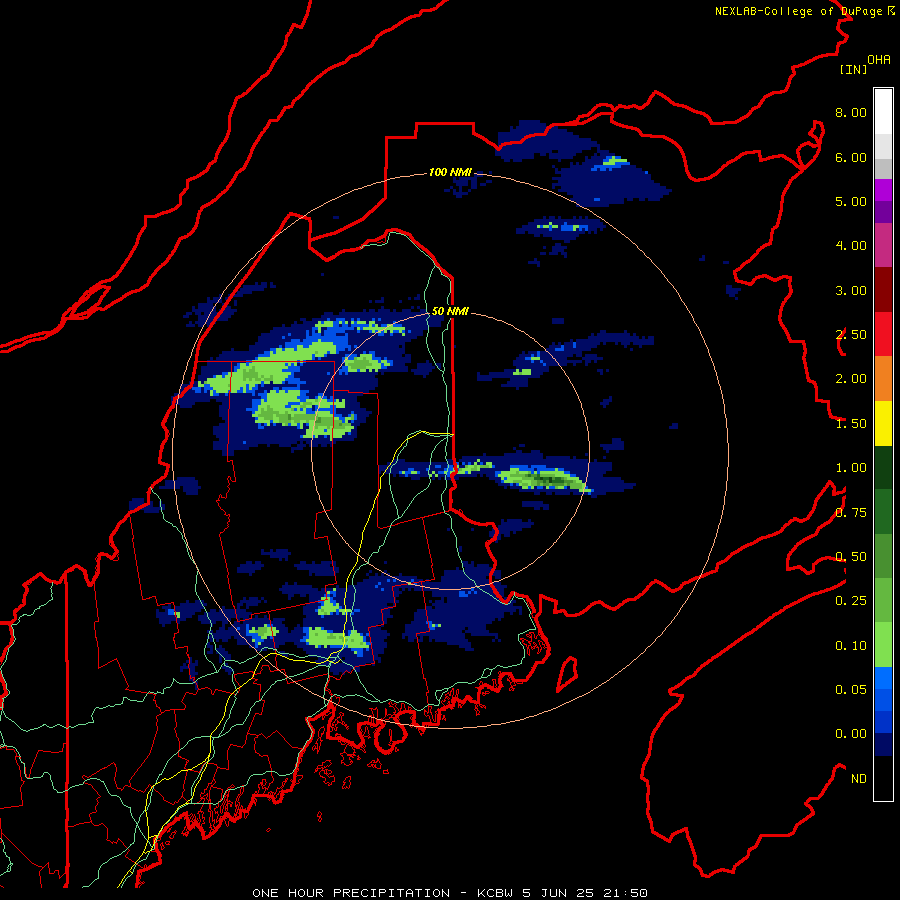Click the 2.00 legend value
Image resolution: width=900 pixels, height=900 pixels.
click(x=851, y=379)
